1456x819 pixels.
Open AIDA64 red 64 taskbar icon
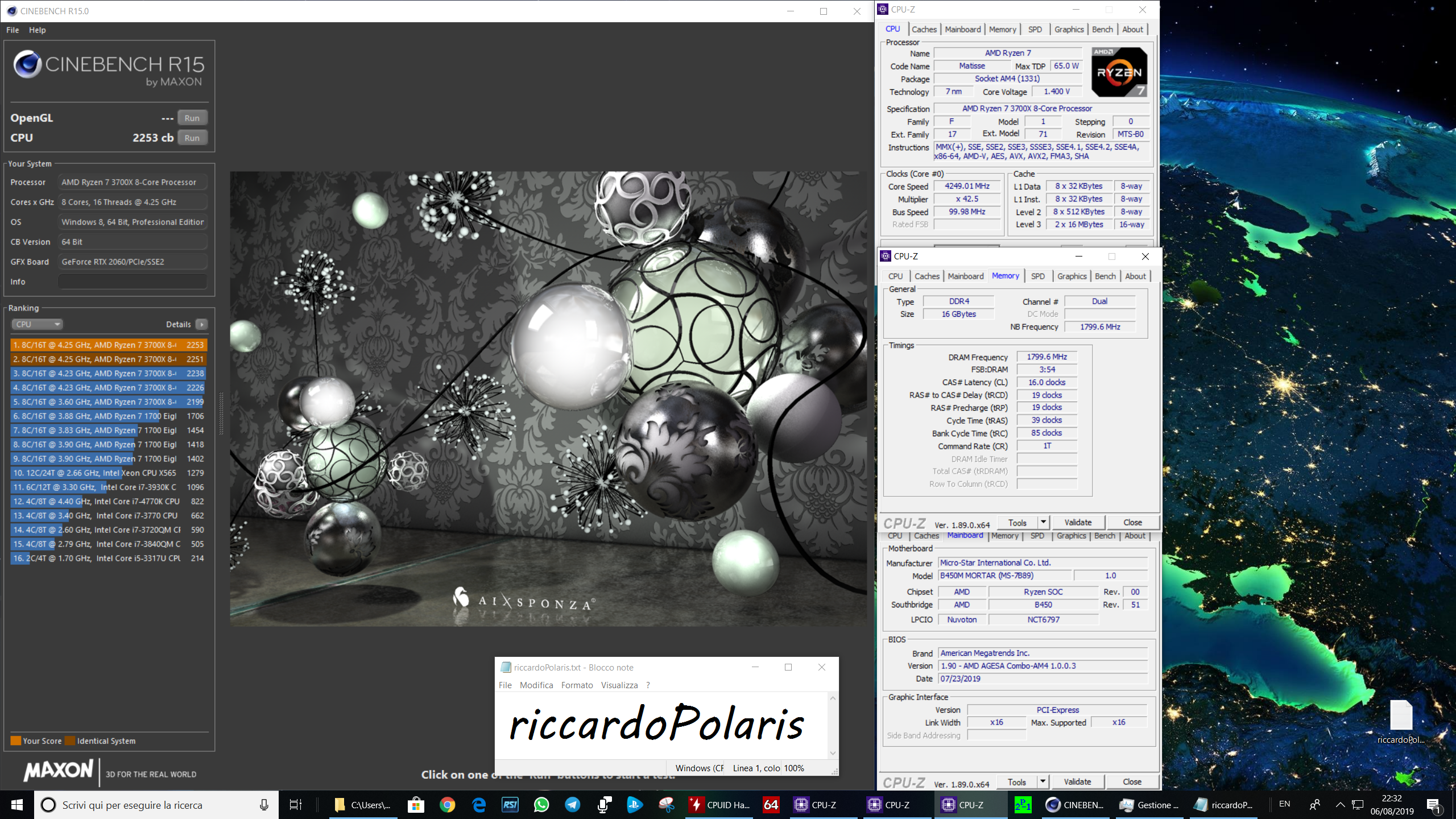771,805
